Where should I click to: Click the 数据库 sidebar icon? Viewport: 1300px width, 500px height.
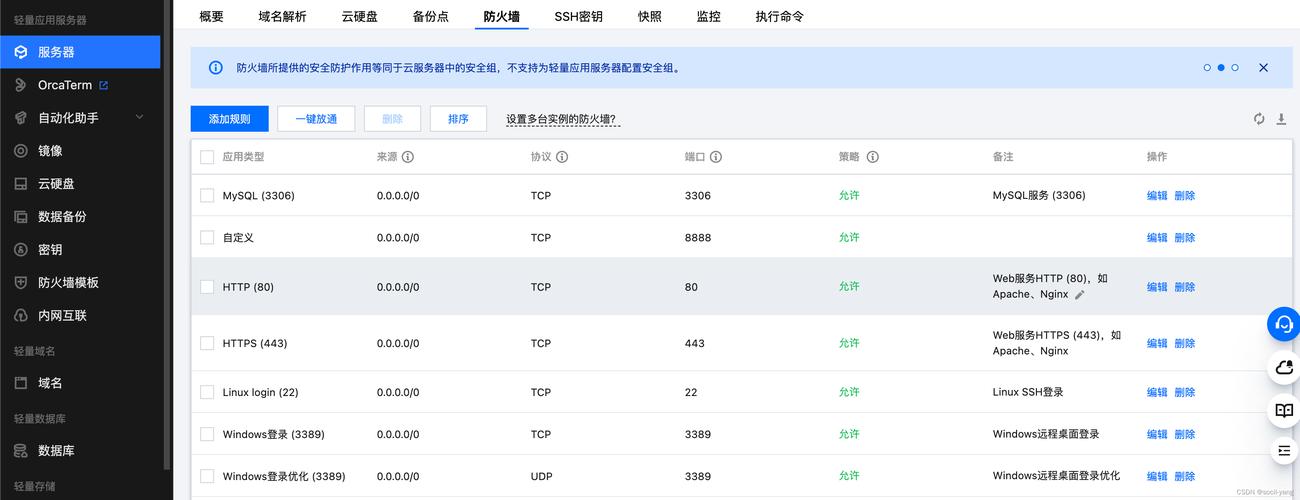tap(21, 451)
